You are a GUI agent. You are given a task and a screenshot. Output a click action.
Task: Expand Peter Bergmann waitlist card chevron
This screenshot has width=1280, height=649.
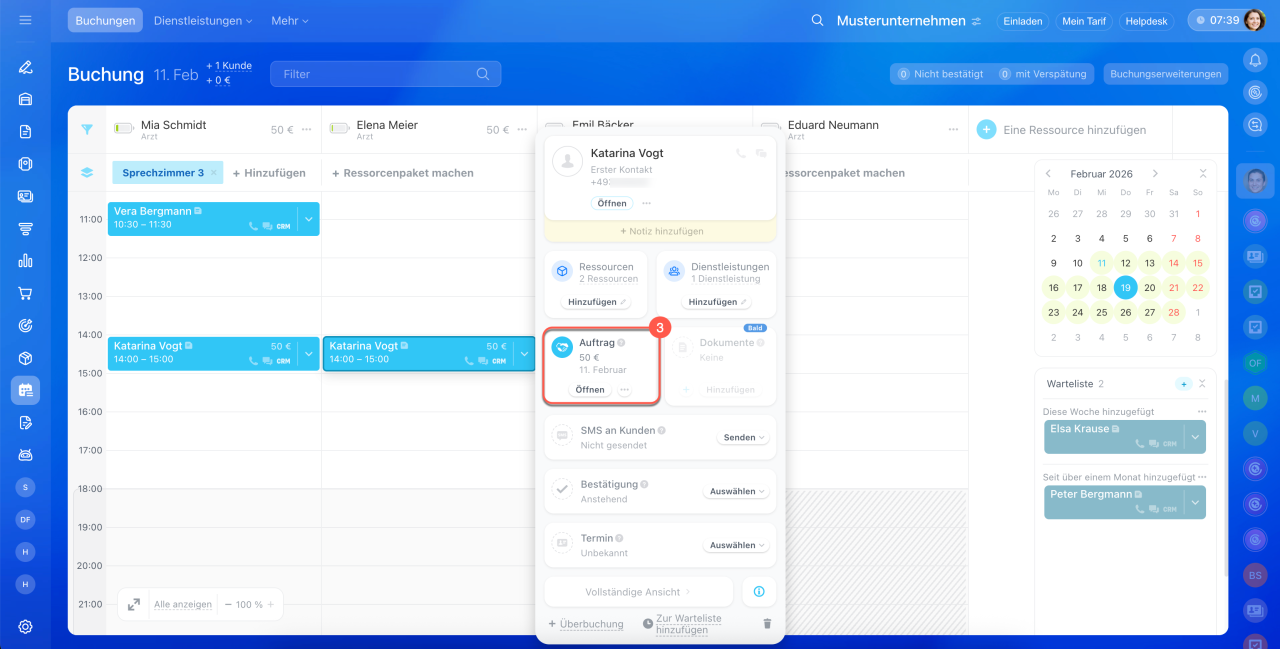[1195, 503]
